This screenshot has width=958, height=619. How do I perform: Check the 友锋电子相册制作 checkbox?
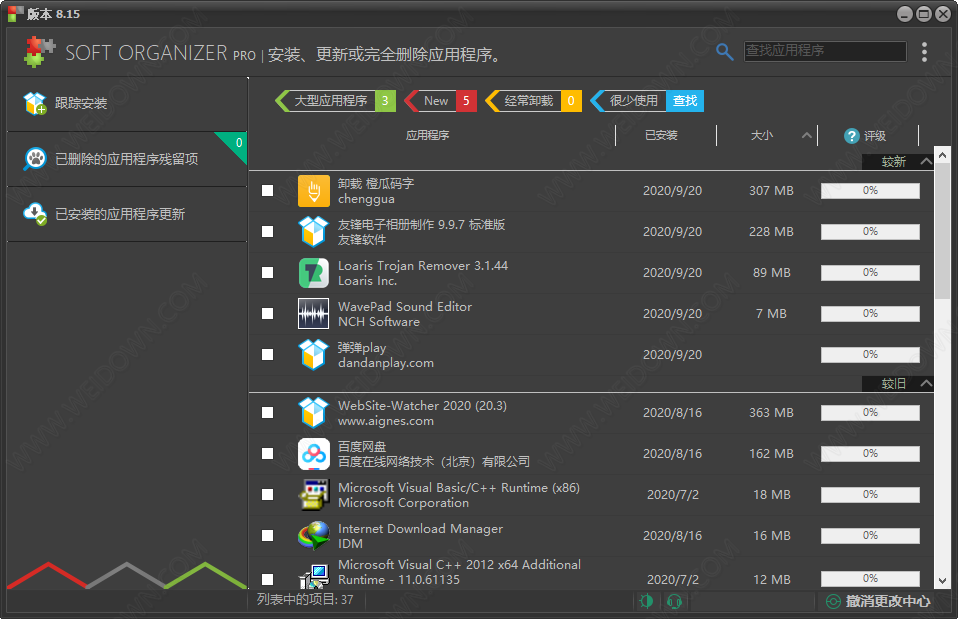click(268, 232)
